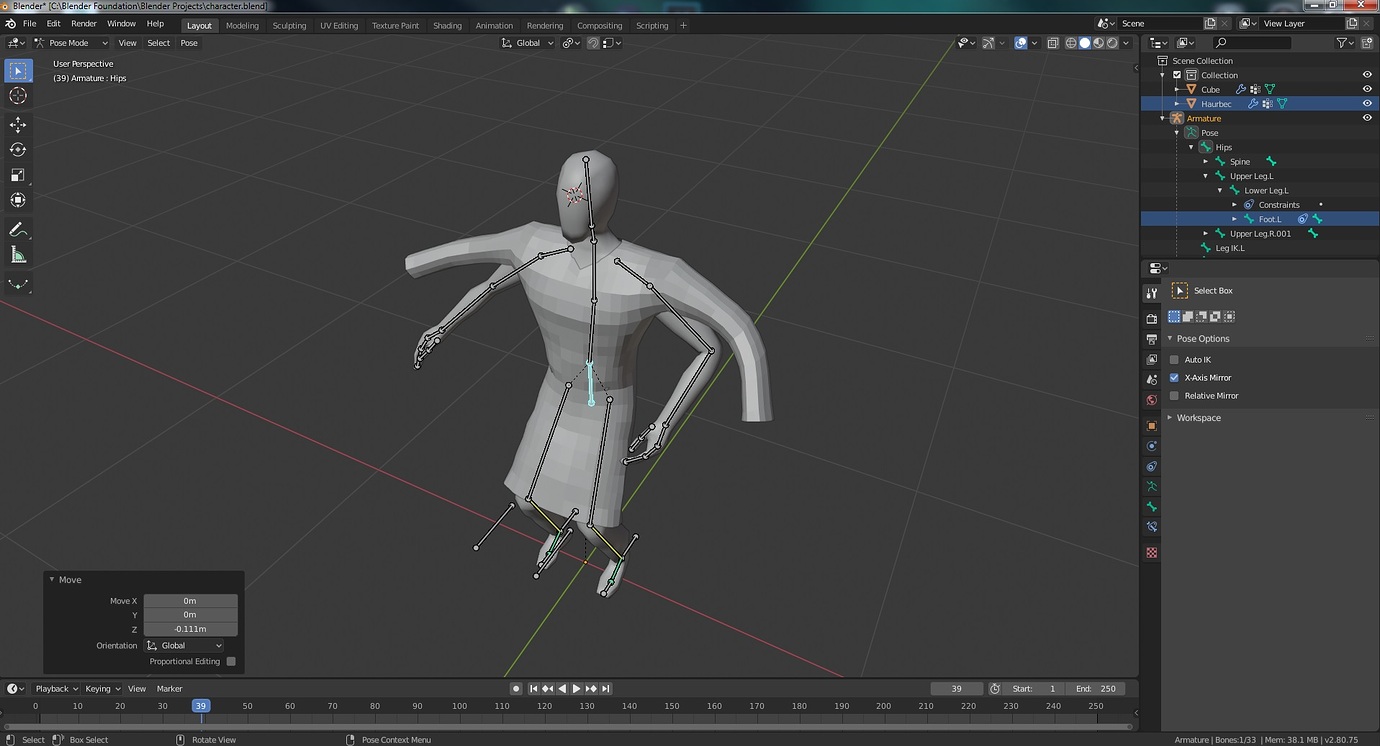This screenshot has height=746, width=1380.
Task: Toggle X-Ray view in viewport header
Action: tap(1053, 43)
